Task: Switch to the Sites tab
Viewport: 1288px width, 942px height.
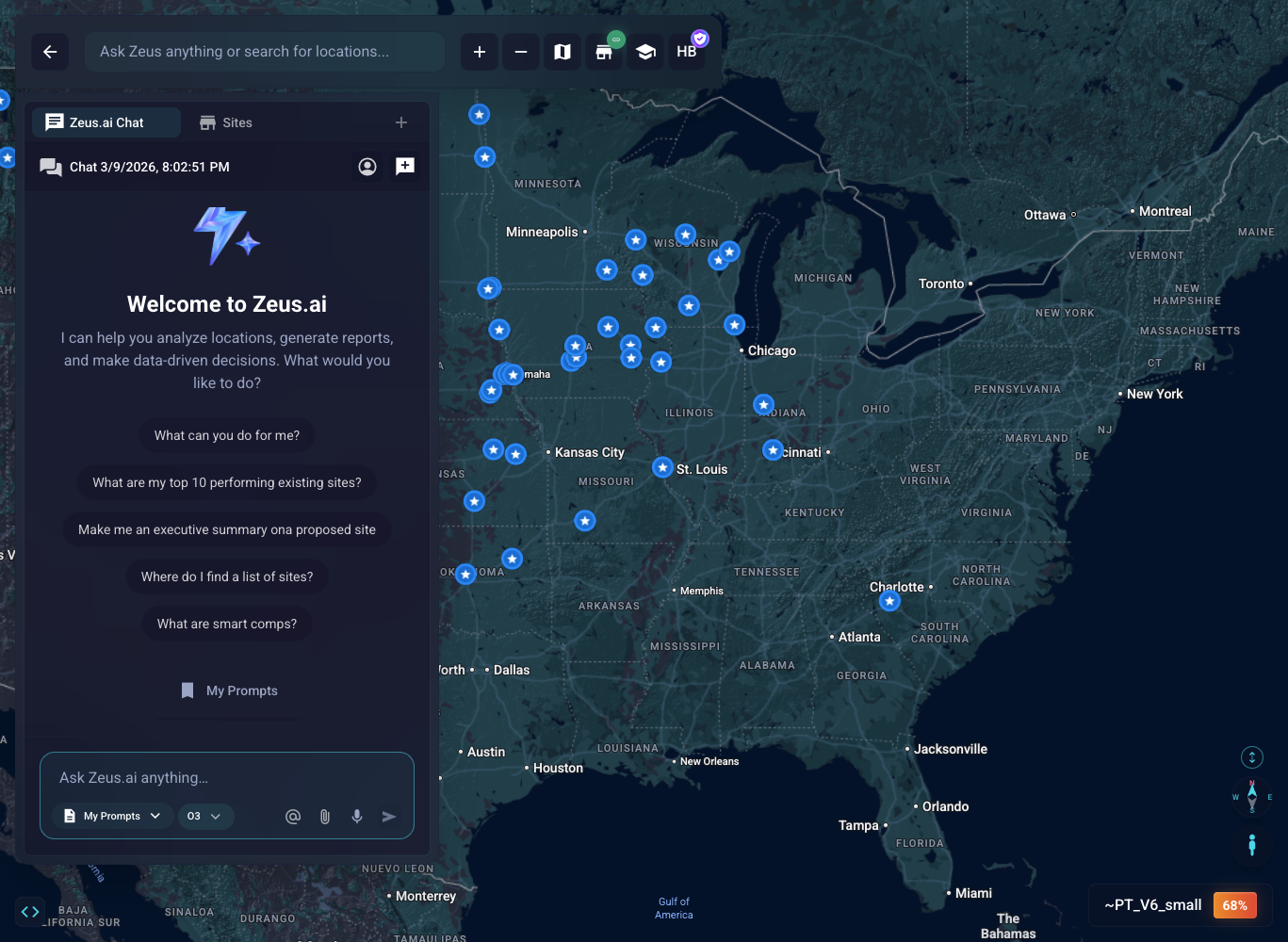Action: coord(226,122)
